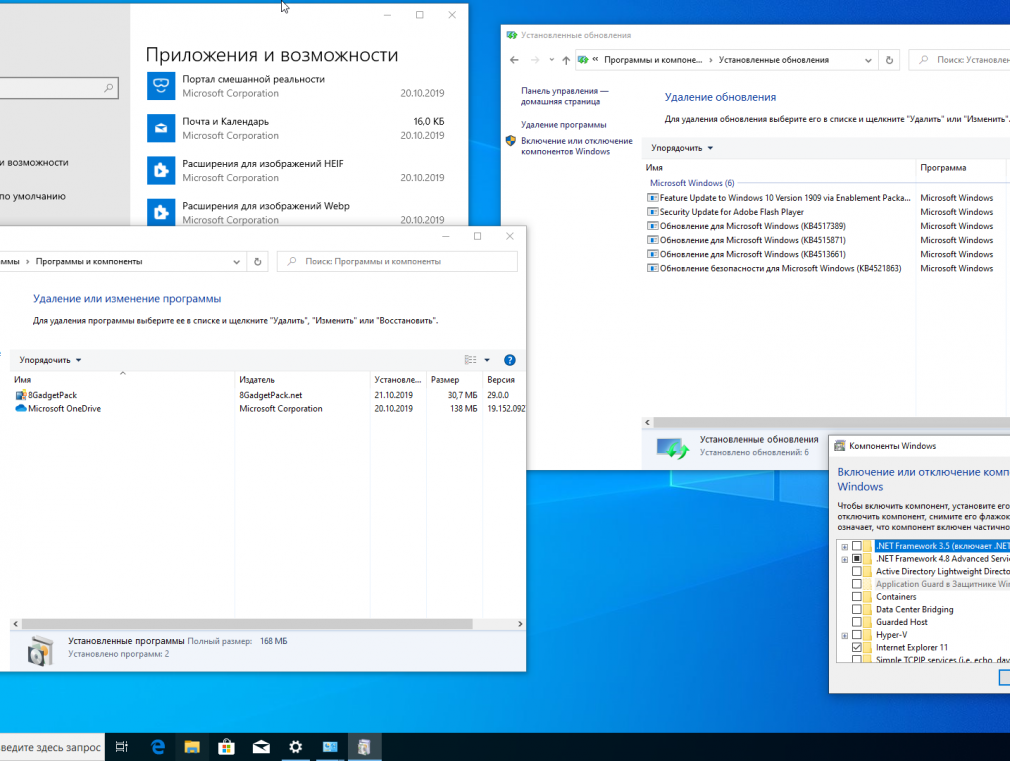The width and height of the screenshot is (1010, 761).
Task: Enable the Data Center Bridging checkbox
Action: [x=857, y=610]
